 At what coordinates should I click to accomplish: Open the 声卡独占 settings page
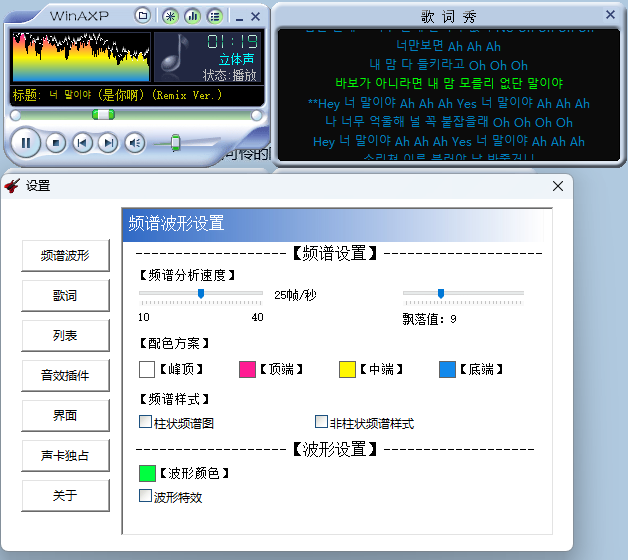(x=65, y=456)
